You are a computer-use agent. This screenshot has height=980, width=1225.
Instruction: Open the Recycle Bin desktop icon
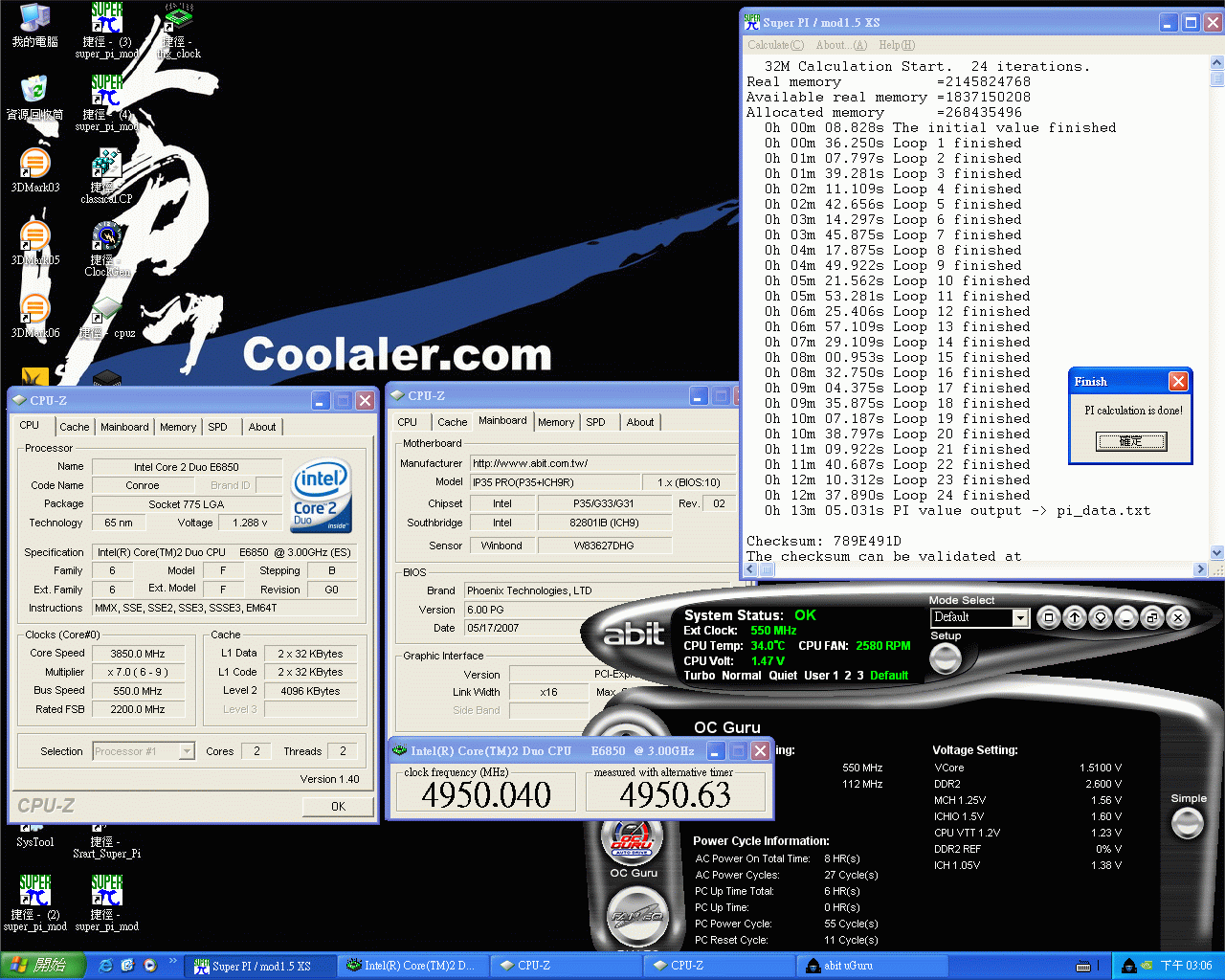click(34, 98)
